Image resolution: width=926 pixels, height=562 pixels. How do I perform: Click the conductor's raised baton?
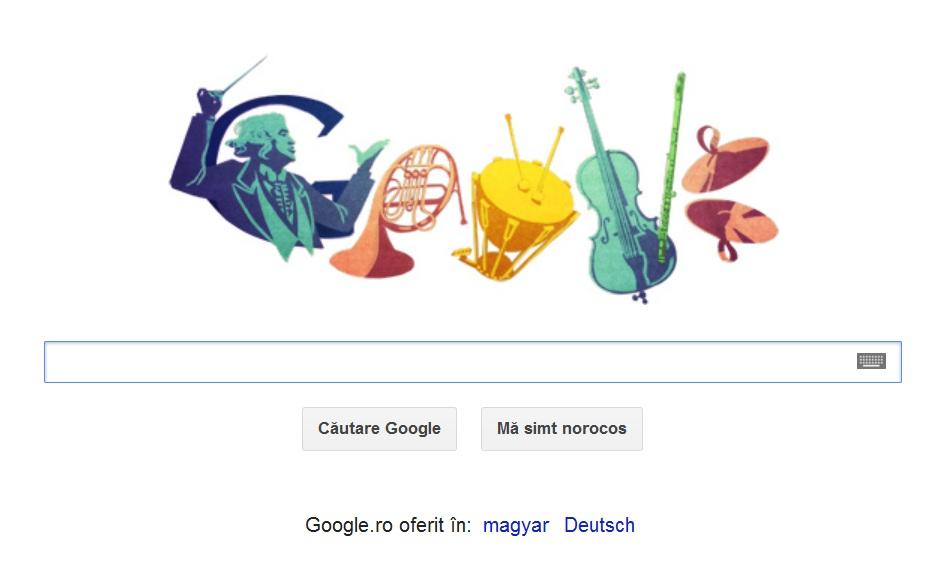[x=243, y=75]
